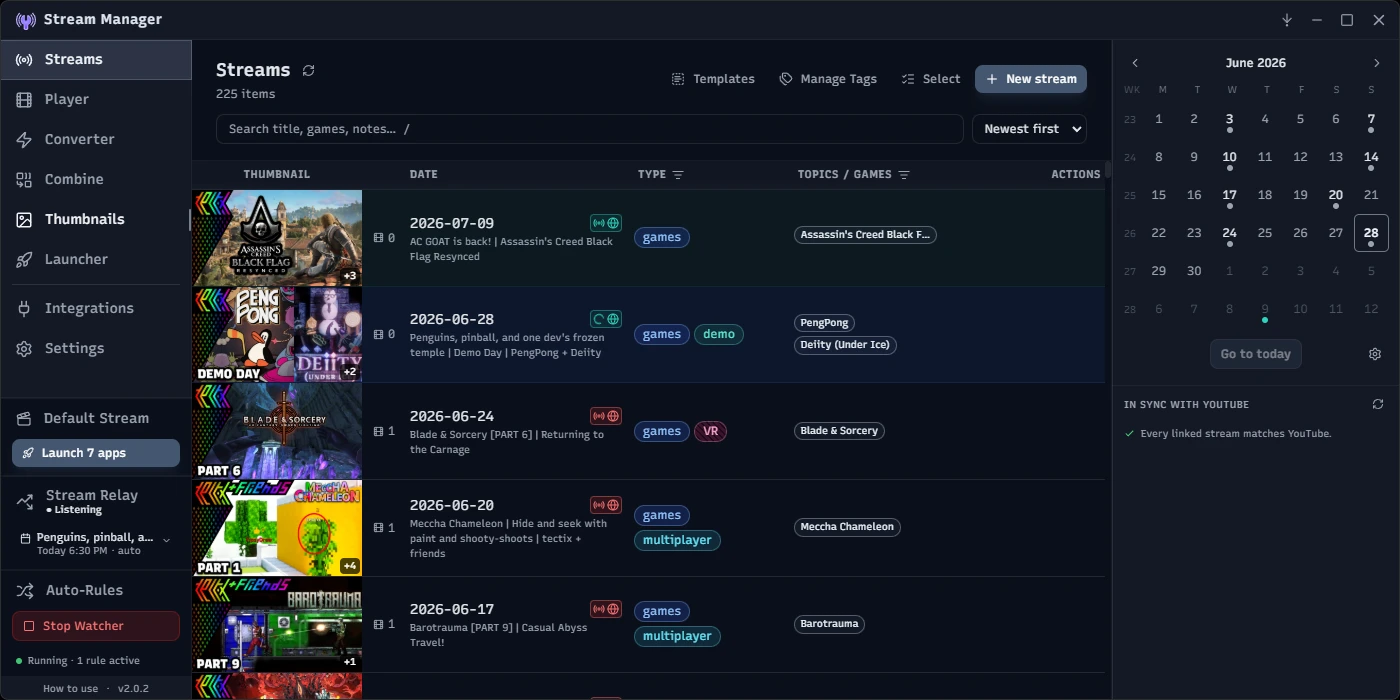Select June 28 in the calendar
The width and height of the screenshot is (1400, 700).
tap(1371, 233)
